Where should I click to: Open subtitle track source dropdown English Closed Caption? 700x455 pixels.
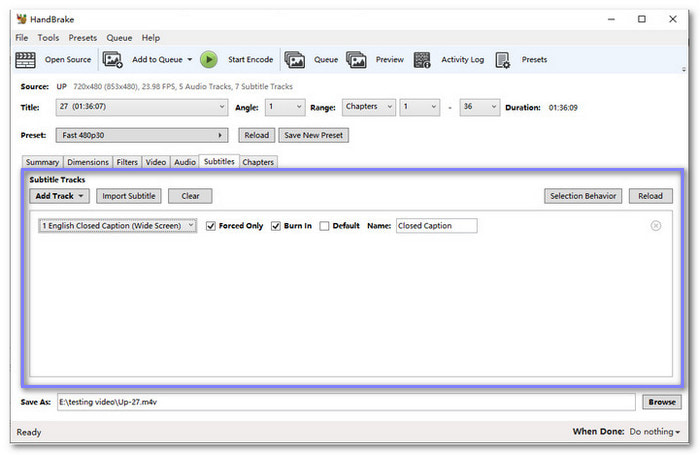(117, 226)
